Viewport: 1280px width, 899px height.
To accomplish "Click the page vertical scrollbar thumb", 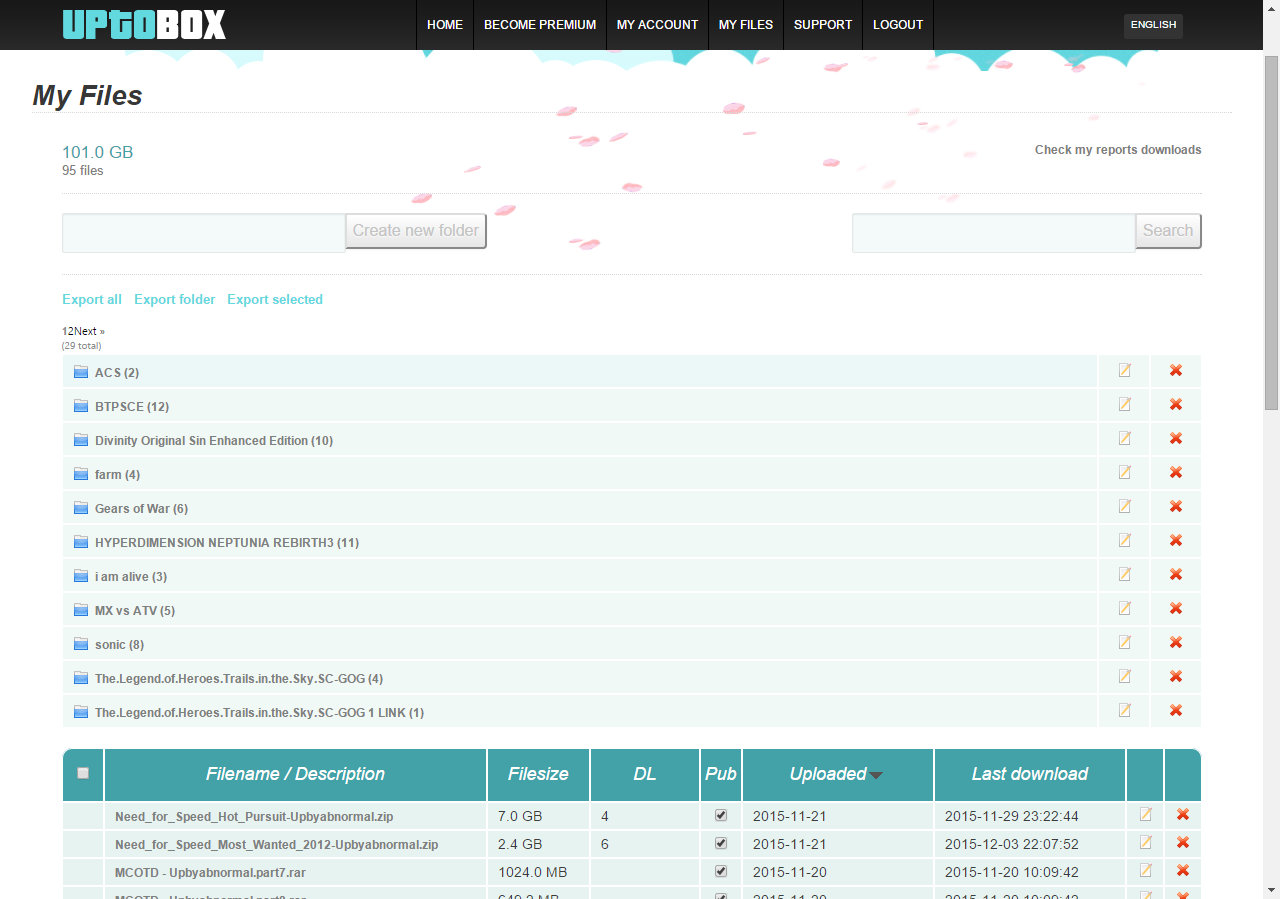I will pos(1271,232).
